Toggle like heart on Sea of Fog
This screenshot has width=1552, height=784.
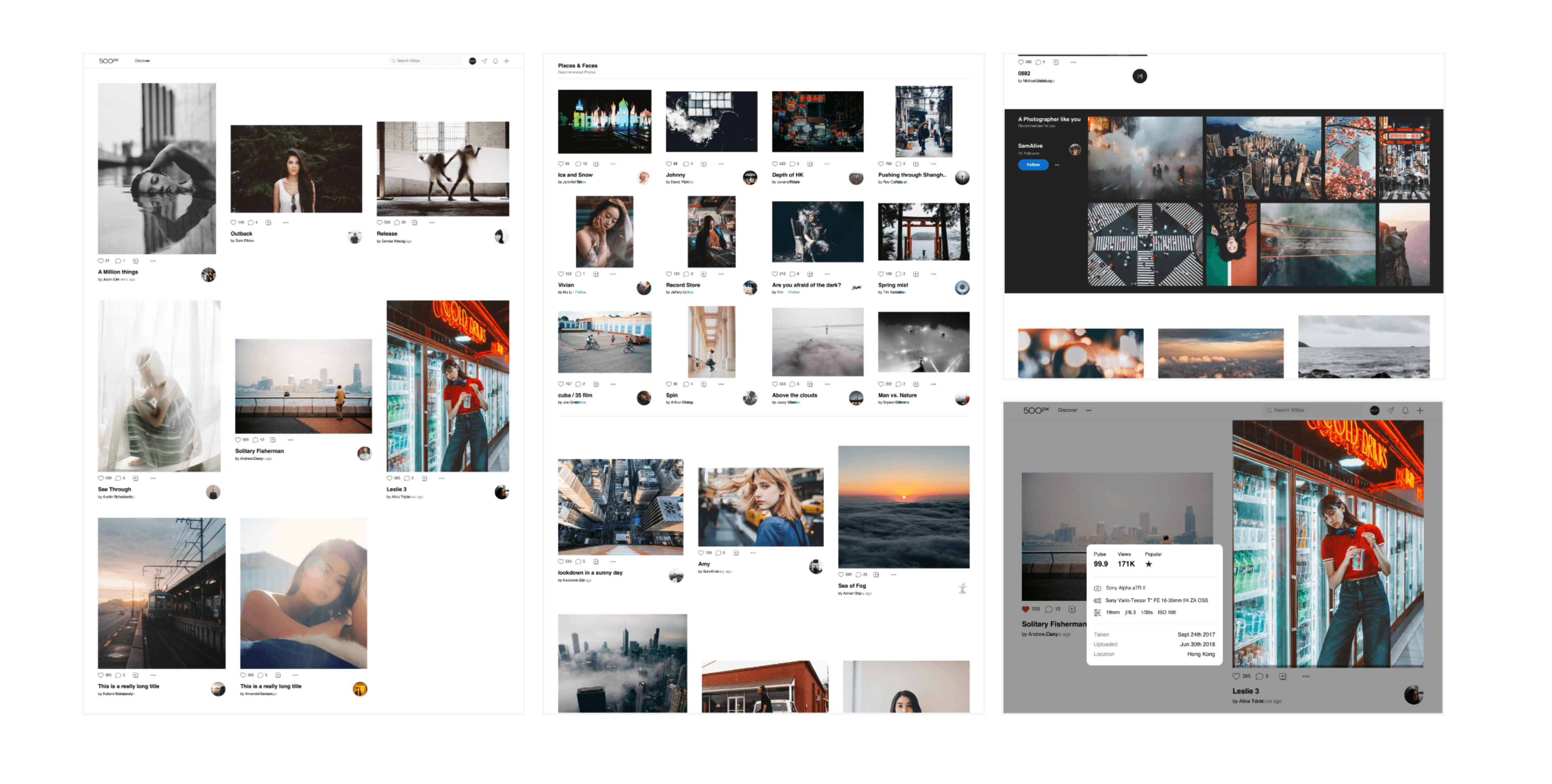tap(841, 574)
